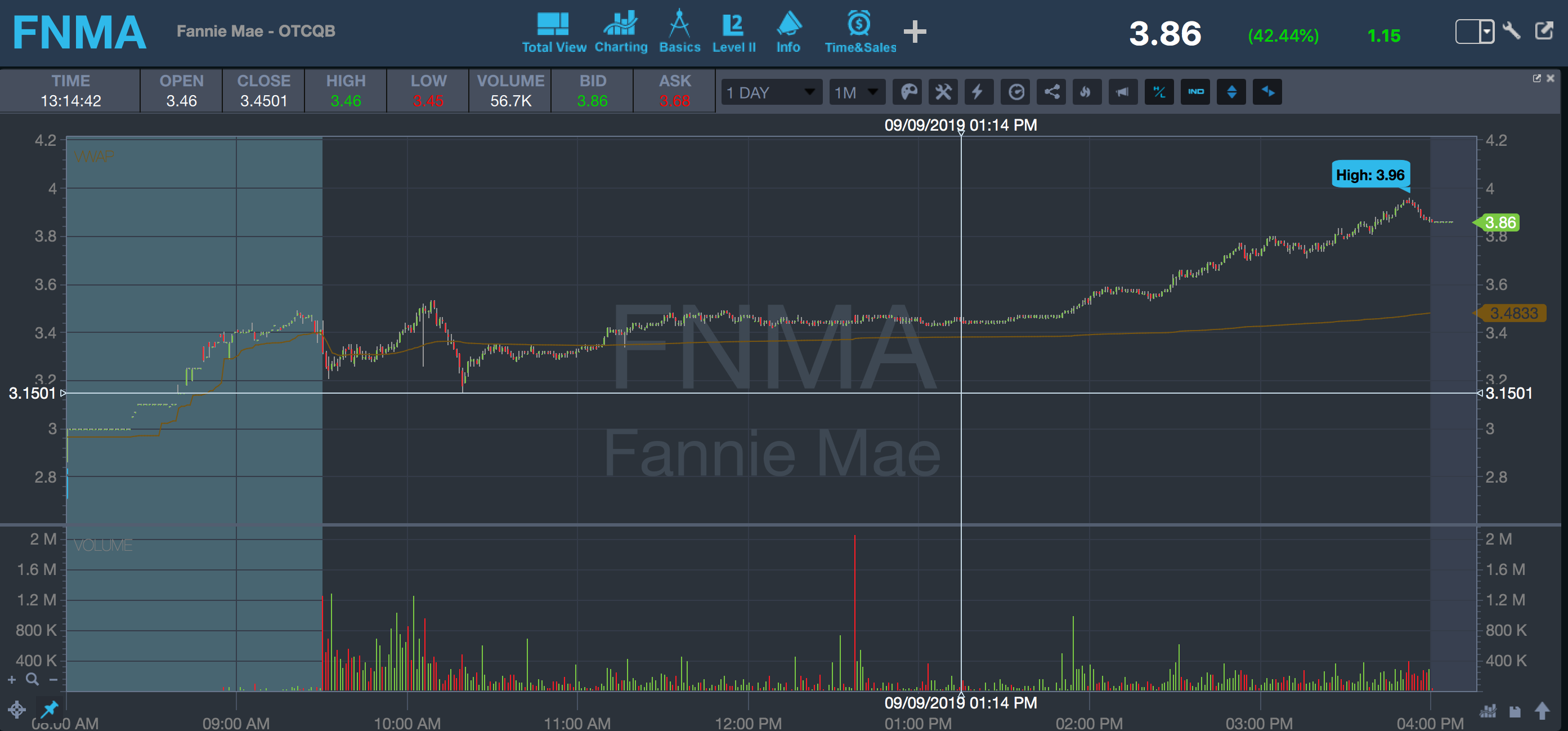
Task: Expand the window layout dropdown arrow
Action: (x=1486, y=31)
